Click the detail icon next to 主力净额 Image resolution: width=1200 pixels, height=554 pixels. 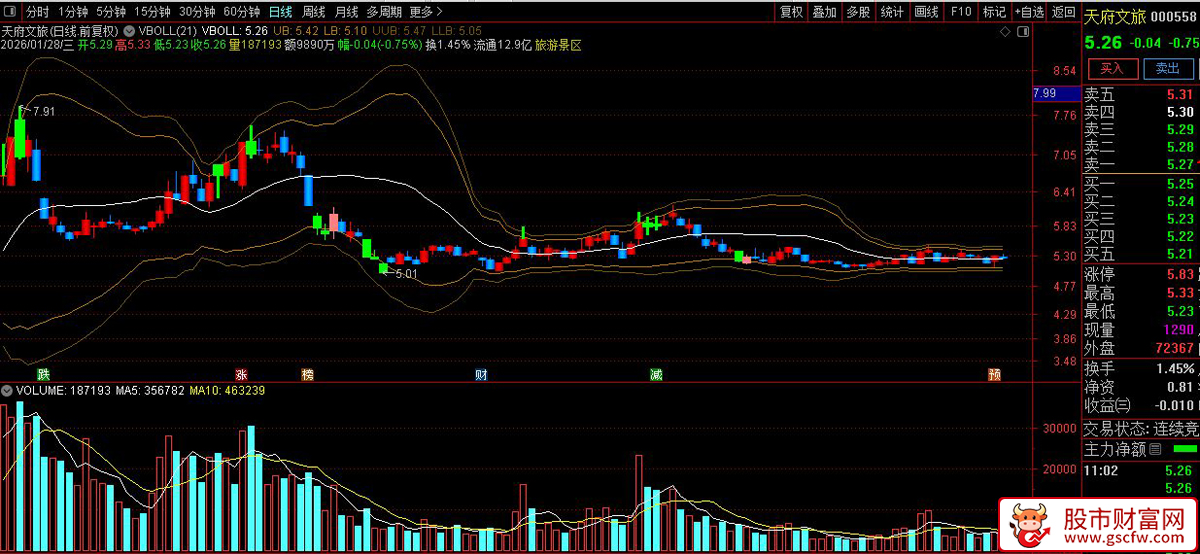[1155, 449]
